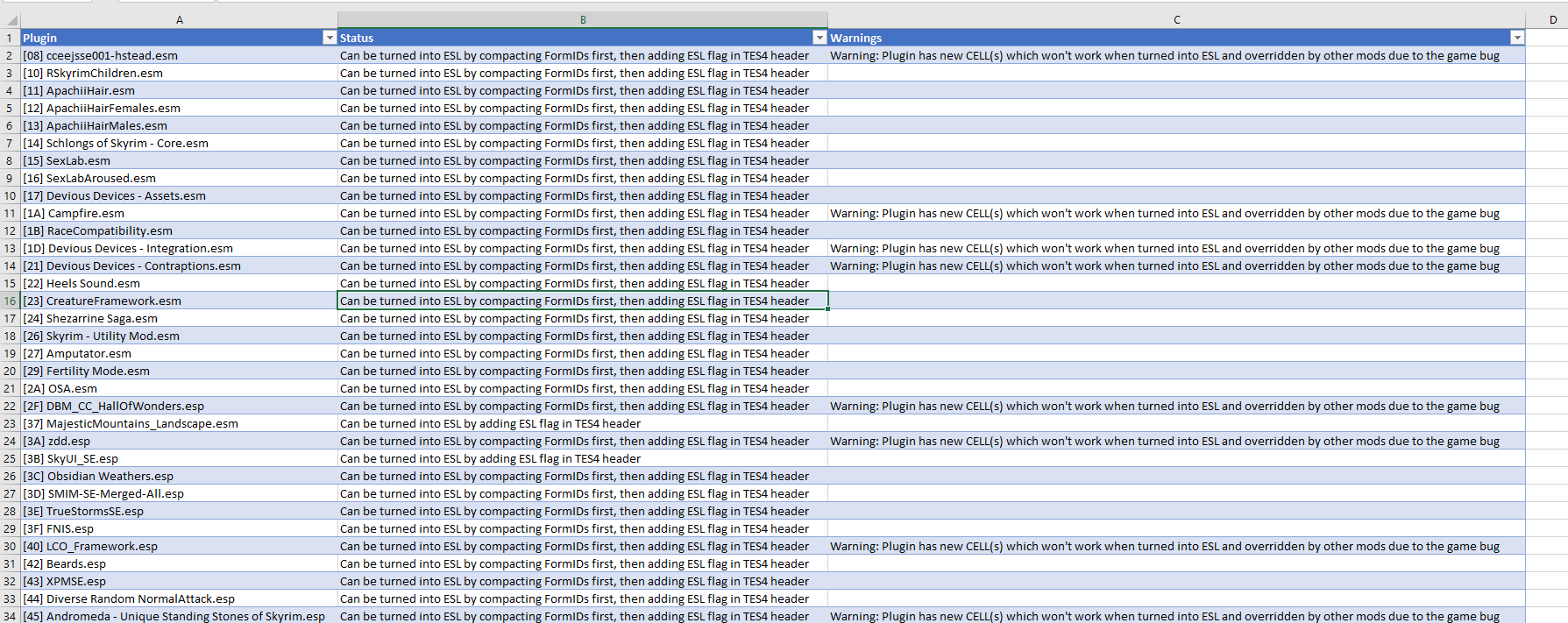Select cell [44] Diverse Random NormalAttack.esp
The image size is (1568, 623).
pos(179,598)
